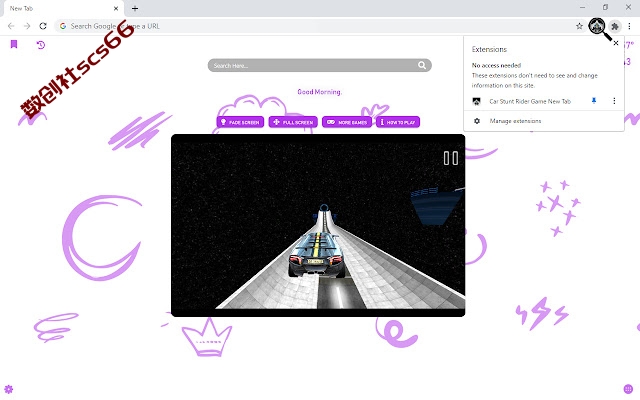Open the apps grid icon at the bottom right

click(629, 389)
